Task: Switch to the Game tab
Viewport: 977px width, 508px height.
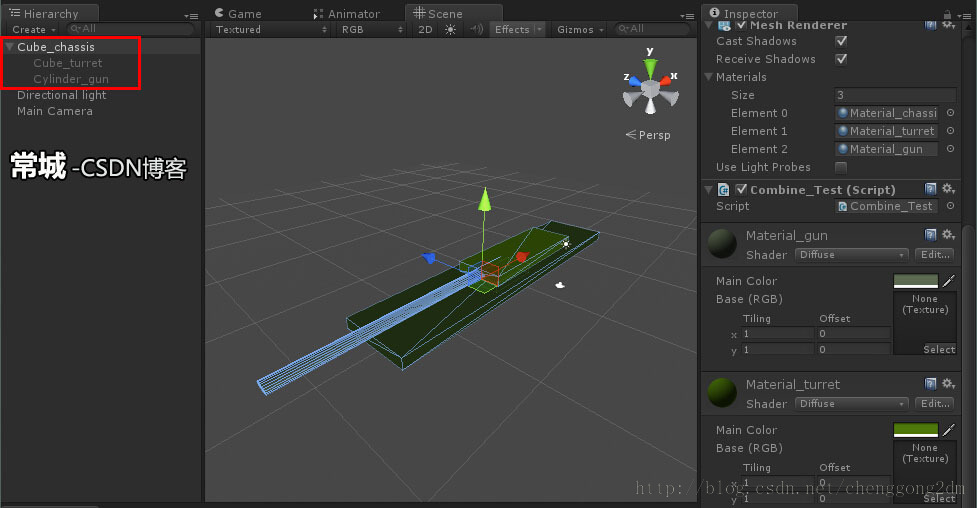Action: click(238, 14)
